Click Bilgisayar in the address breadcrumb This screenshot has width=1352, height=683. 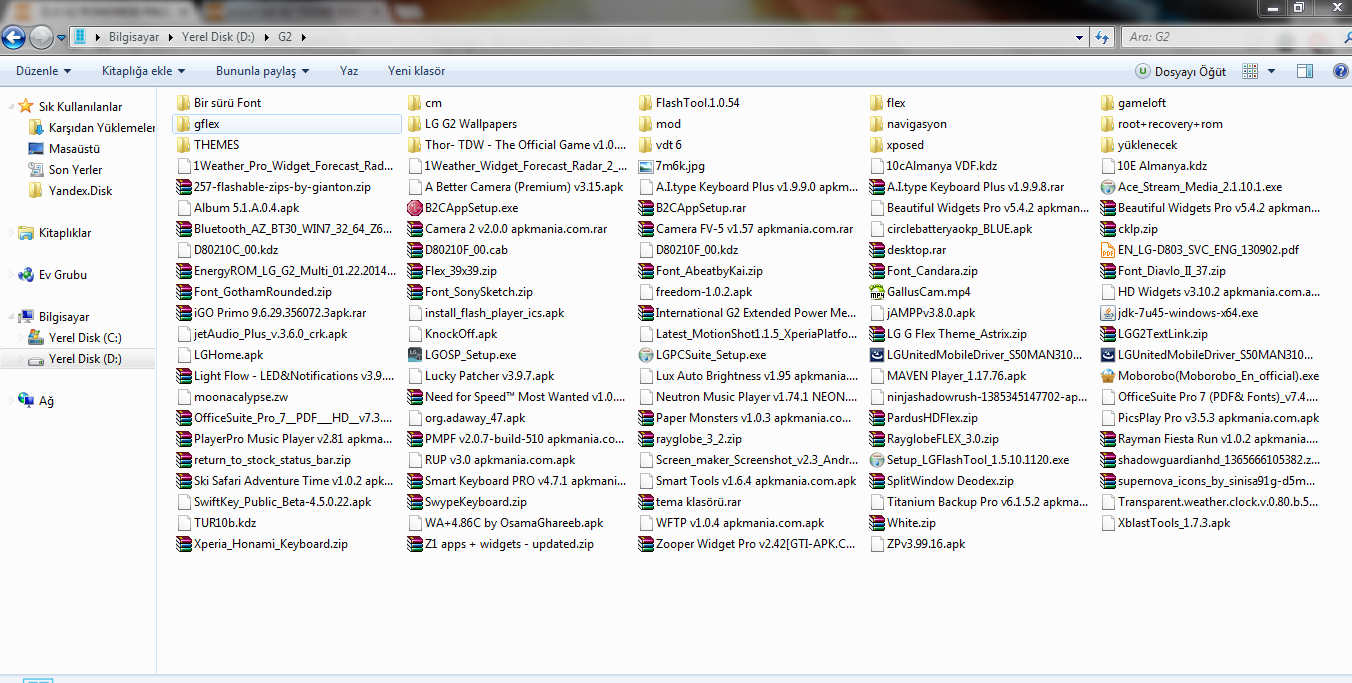coord(134,37)
